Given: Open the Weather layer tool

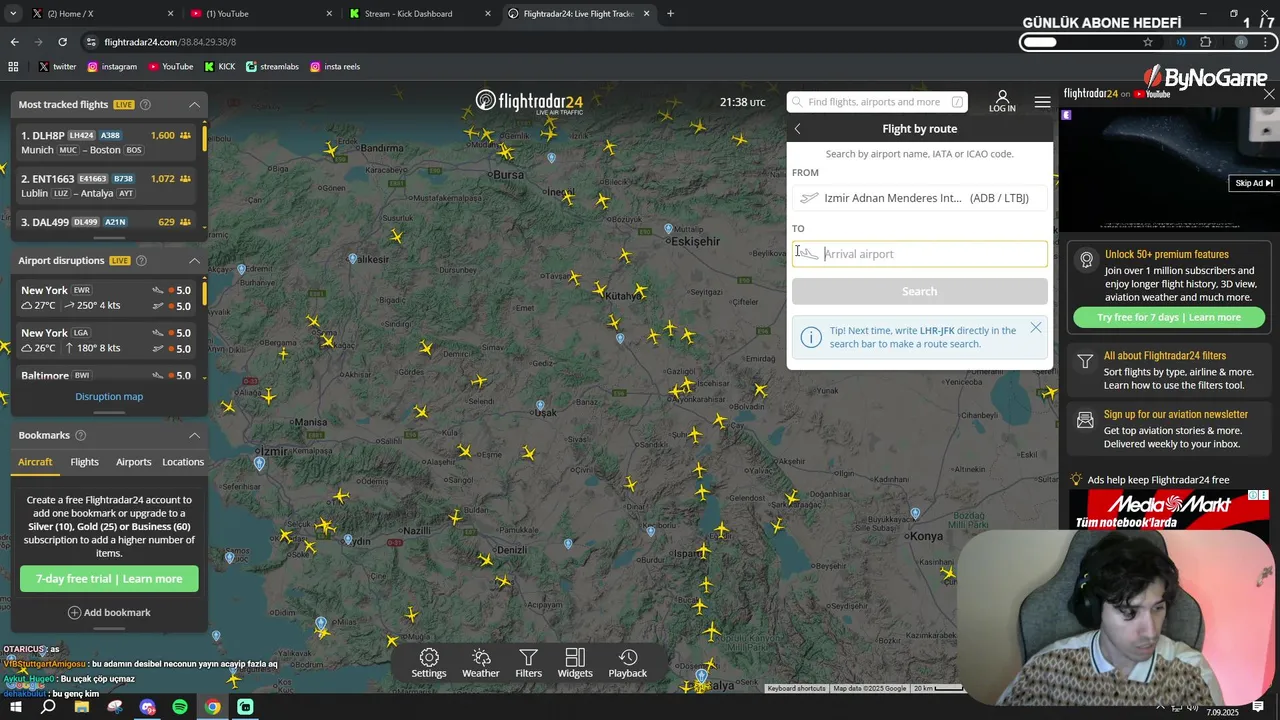Looking at the screenshot, I should pyautogui.click(x=481, y=663).
